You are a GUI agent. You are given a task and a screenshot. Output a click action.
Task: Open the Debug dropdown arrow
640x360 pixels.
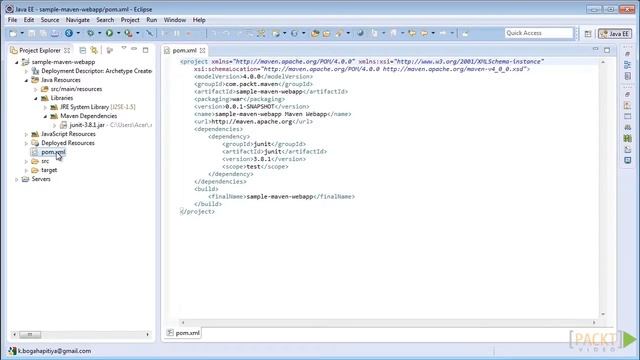[x=99, y=33]
